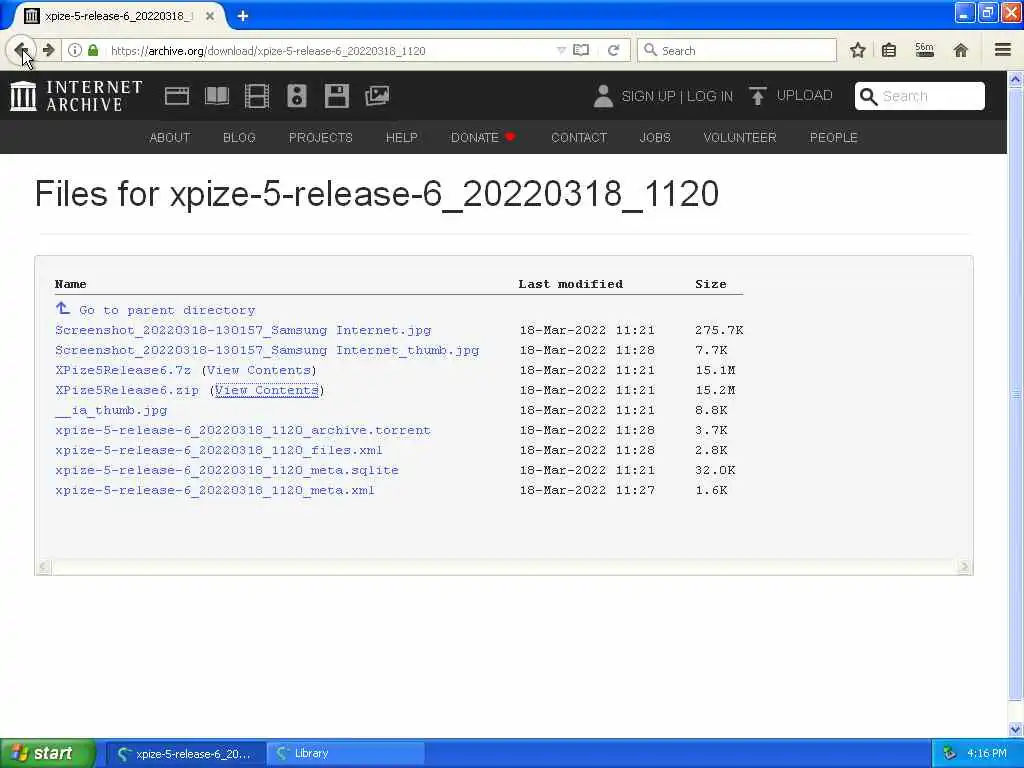Close the xpize-5-release-6 tab
The height and width of the screenshot is (768, 1024).
(210, 16)
